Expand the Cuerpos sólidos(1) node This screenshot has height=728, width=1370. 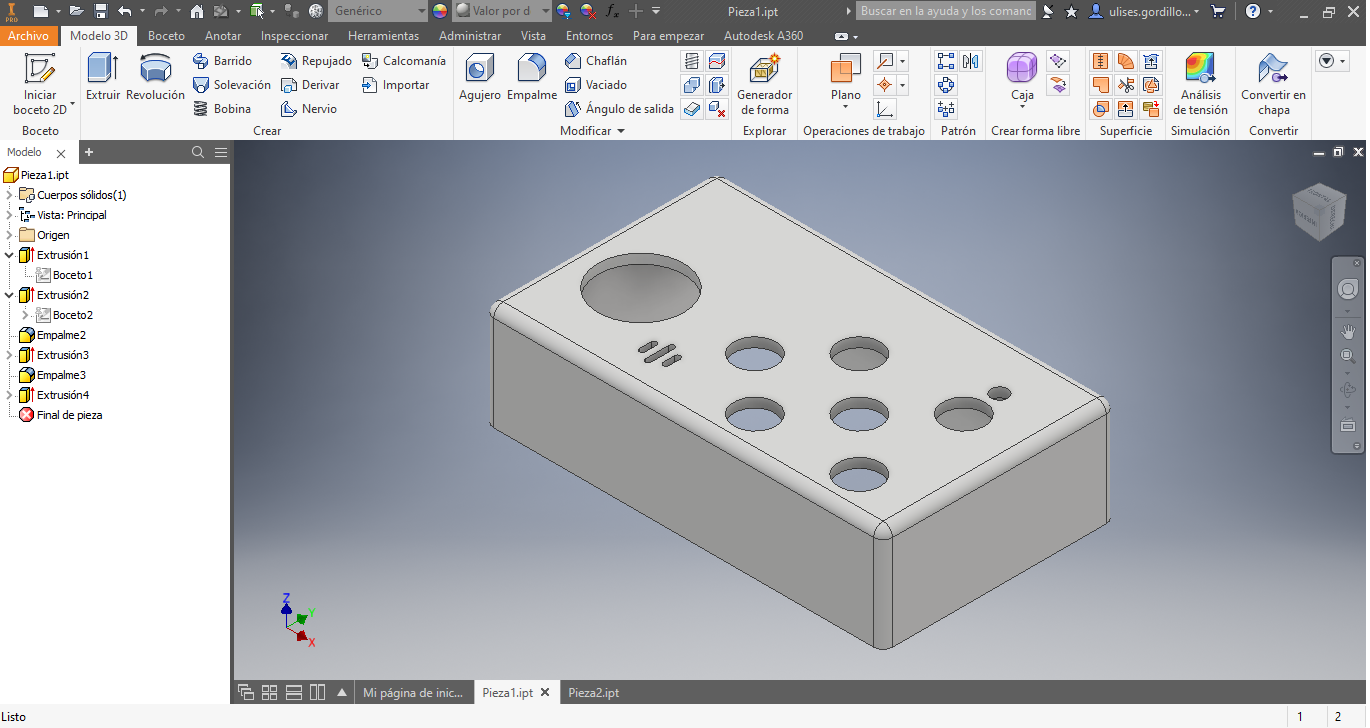click(x=9, y=195)
